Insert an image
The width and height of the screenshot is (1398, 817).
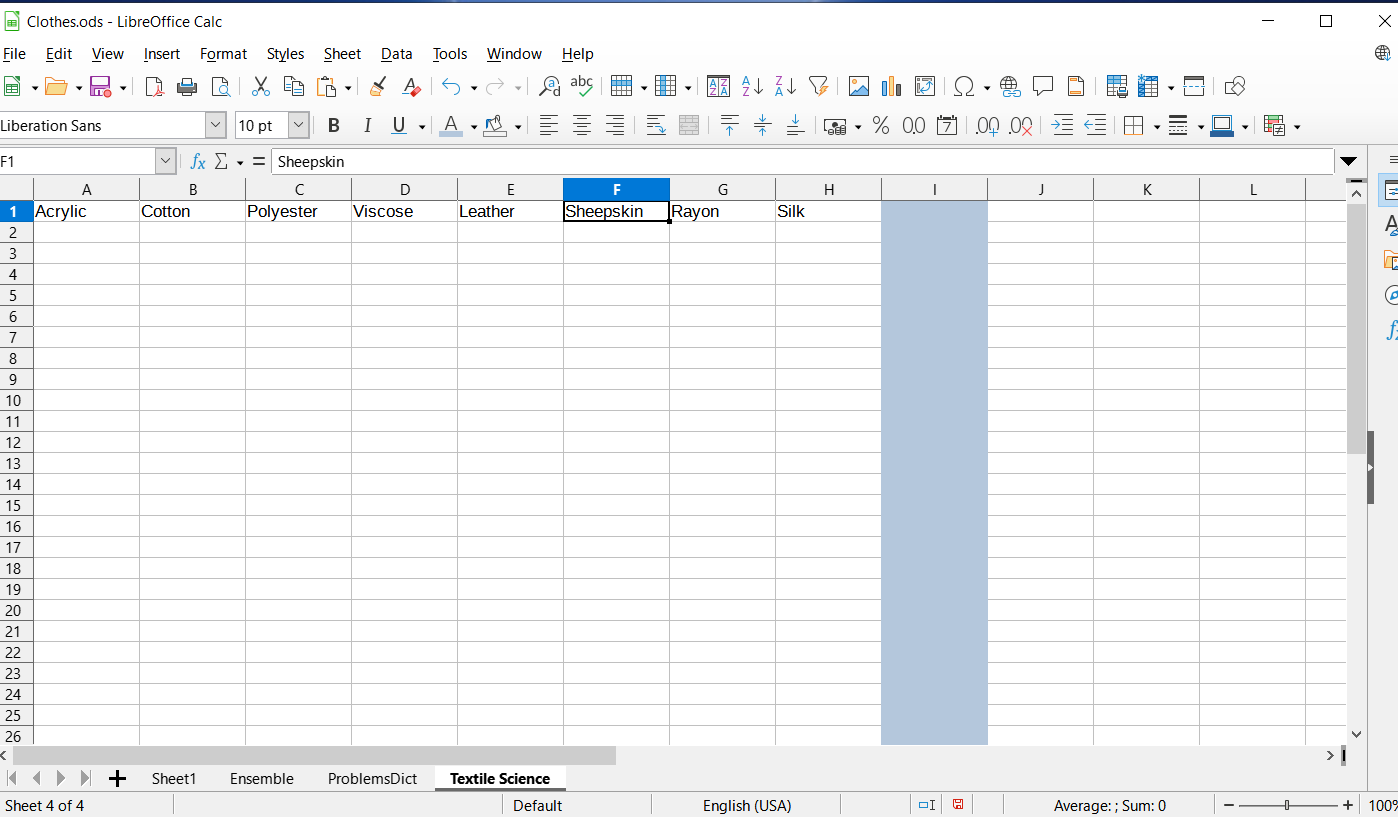(x=859, y=87)
